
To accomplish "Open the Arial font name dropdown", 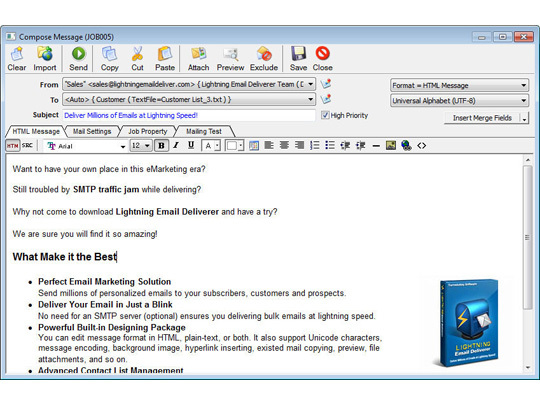I will pos(123,146).
